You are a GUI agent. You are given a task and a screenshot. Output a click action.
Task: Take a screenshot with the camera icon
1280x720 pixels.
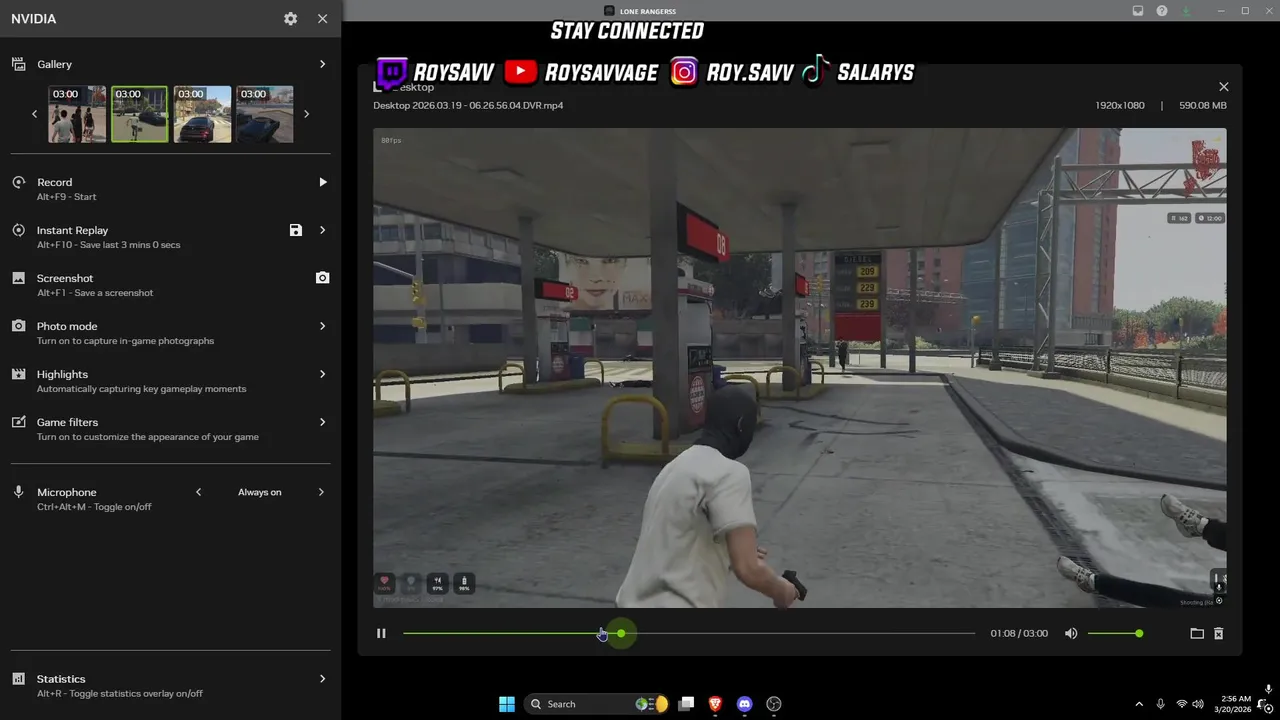tap(322, 278)
